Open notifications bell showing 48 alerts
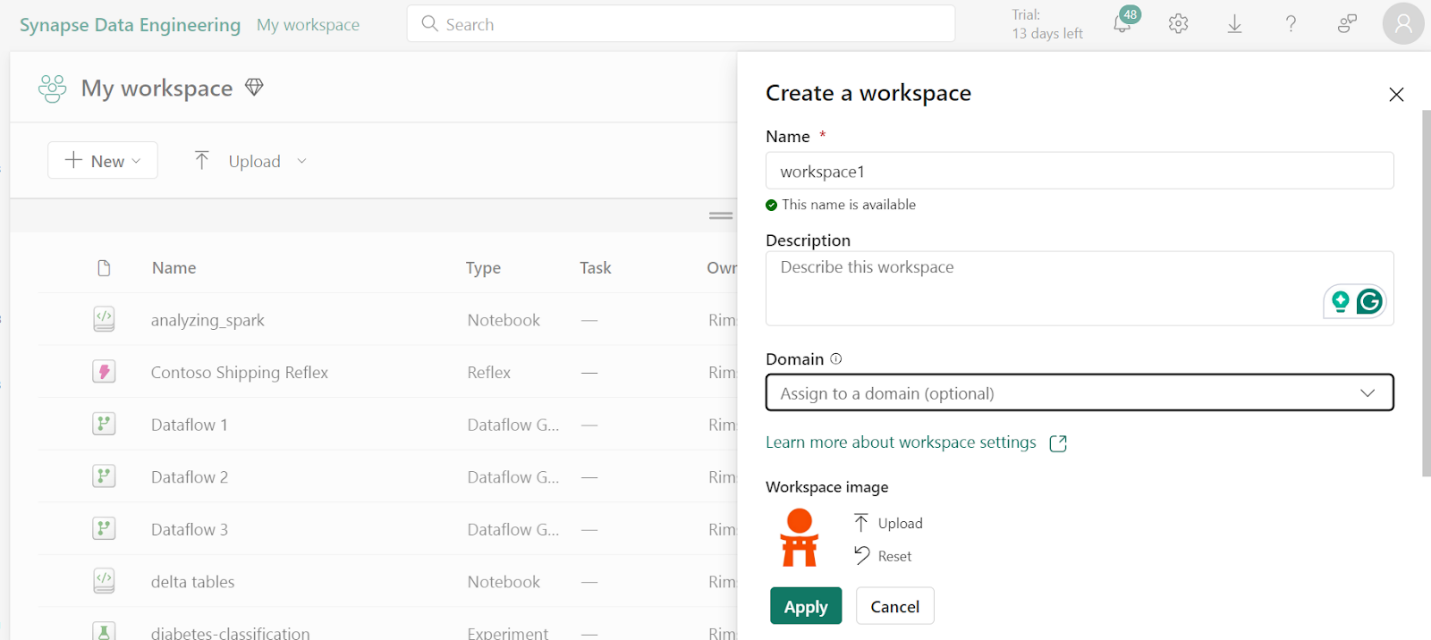 pyautogui.click(x=1122, y=23)
